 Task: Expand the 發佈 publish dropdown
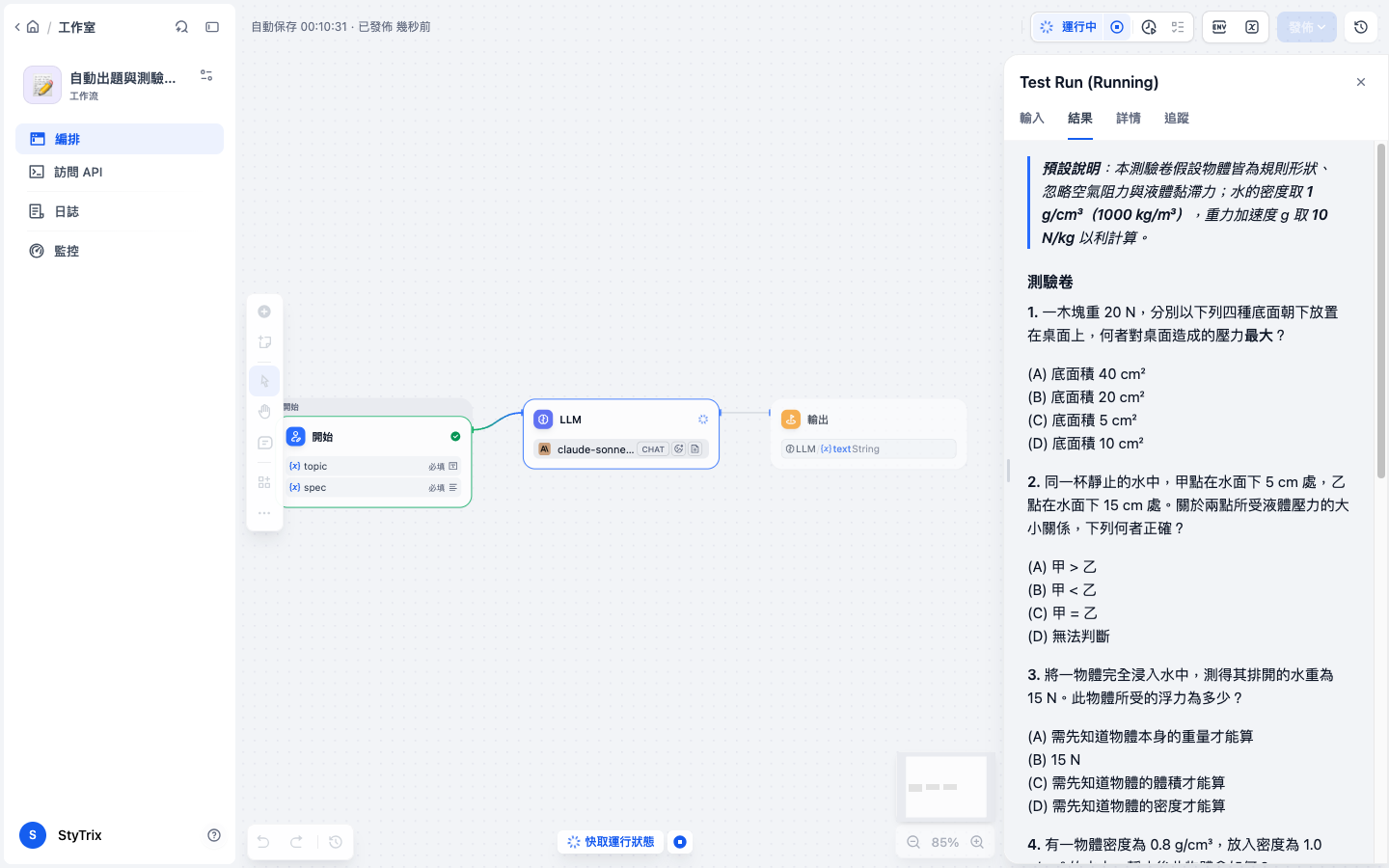point(1307,27)
